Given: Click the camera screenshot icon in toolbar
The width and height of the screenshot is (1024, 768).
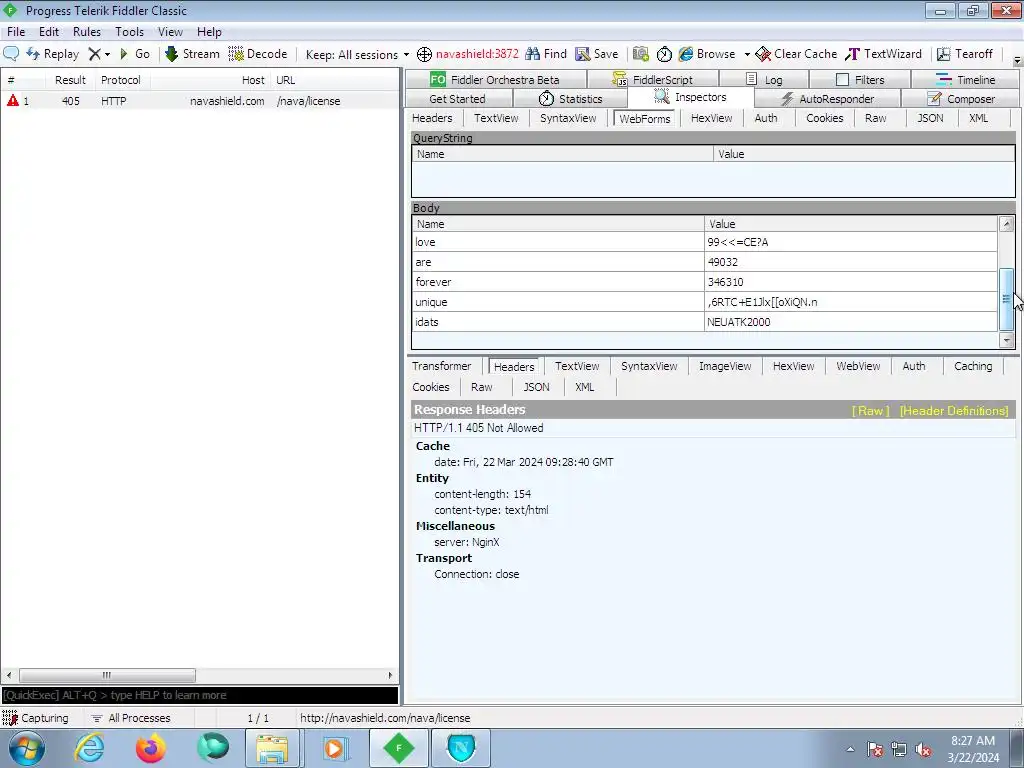Looking at the screenshot, I should pos(641,54).
